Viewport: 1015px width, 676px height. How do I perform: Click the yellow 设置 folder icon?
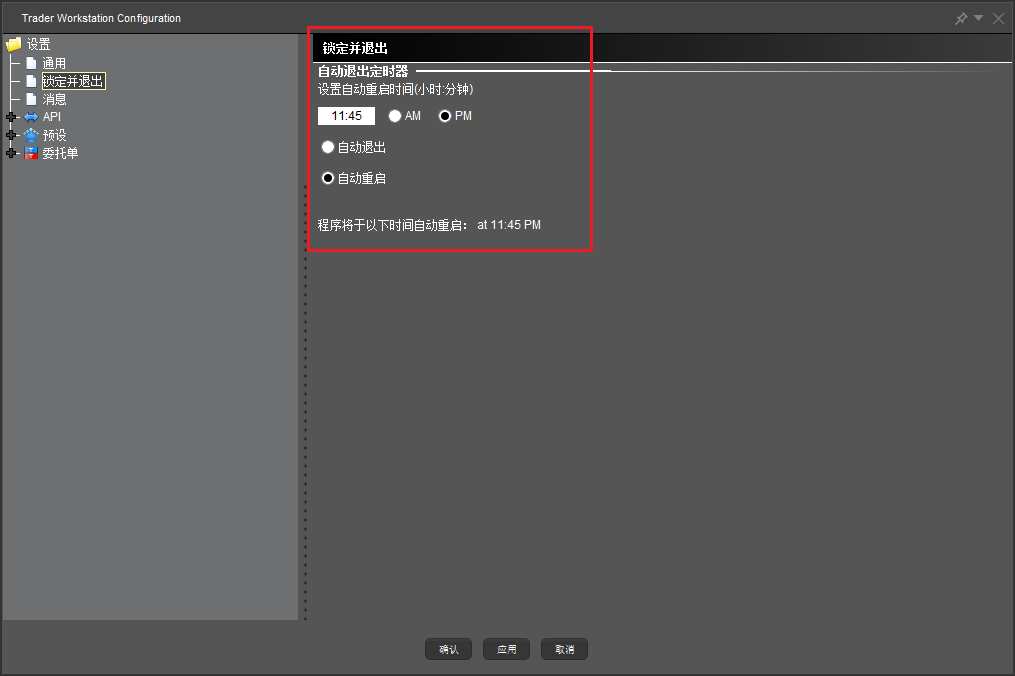(x=14, y=45)
